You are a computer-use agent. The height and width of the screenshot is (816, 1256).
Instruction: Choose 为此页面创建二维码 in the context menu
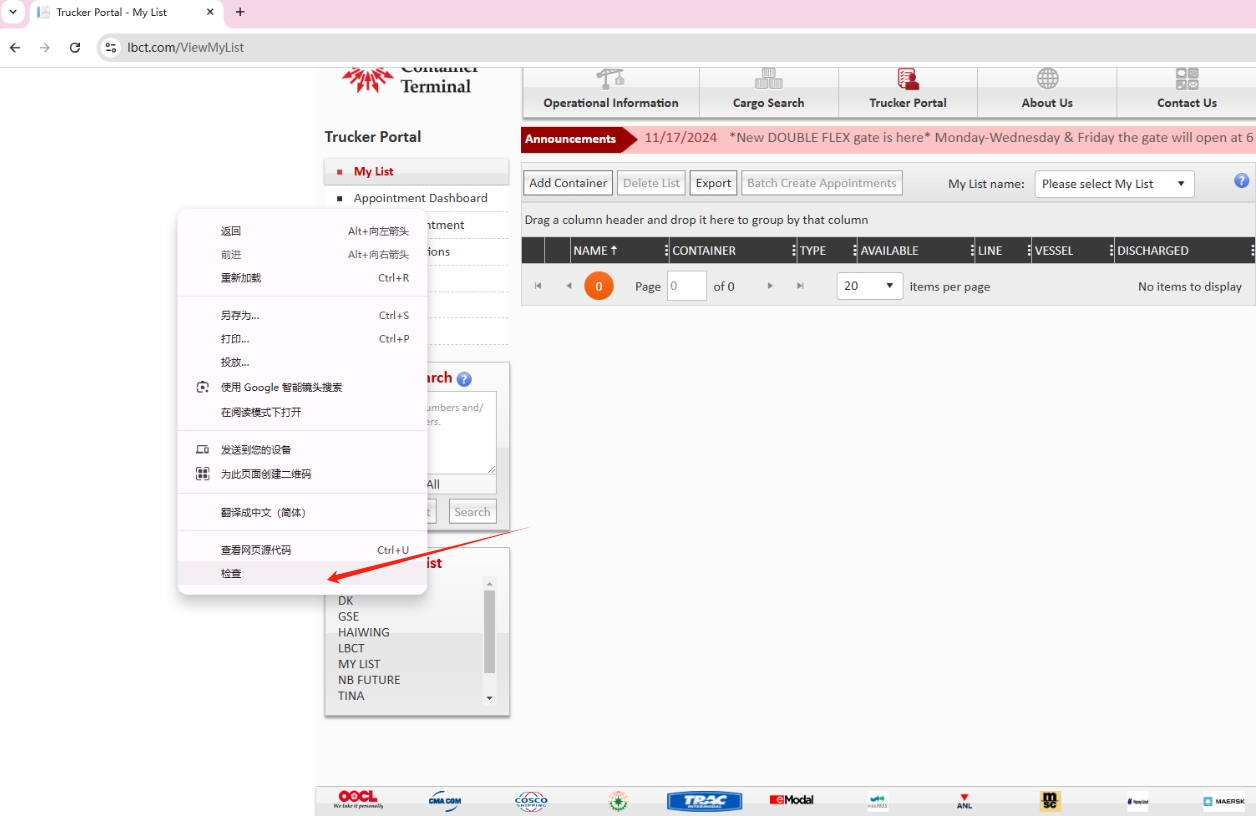coord(302,474)
